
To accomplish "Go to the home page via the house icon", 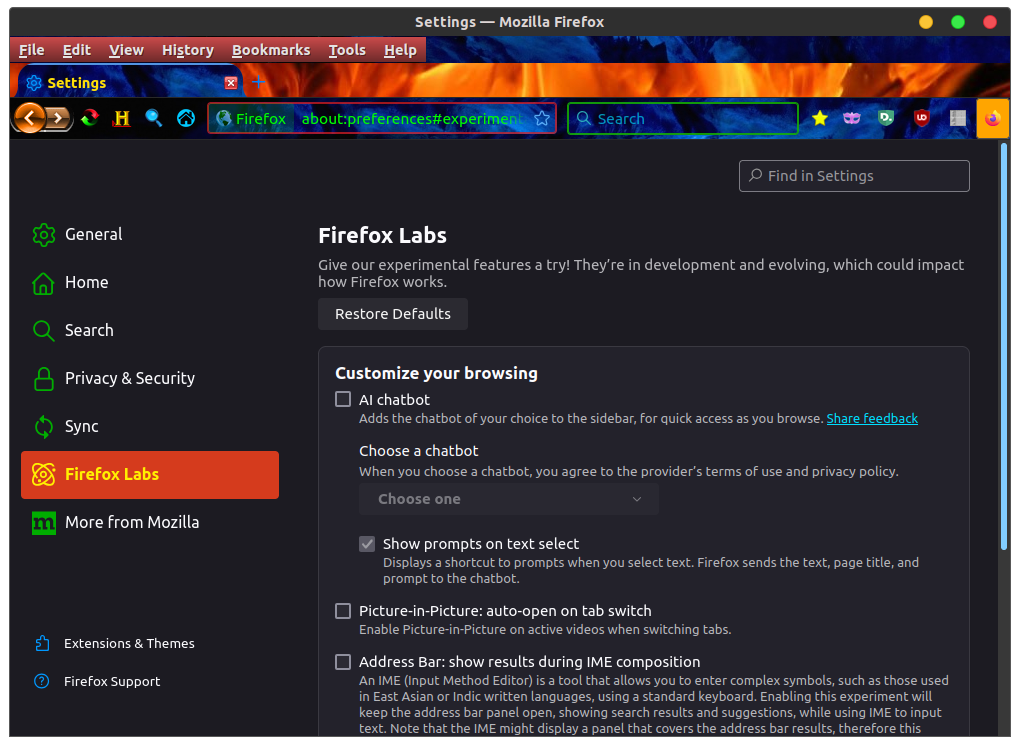I will click(x=186, y=118).
